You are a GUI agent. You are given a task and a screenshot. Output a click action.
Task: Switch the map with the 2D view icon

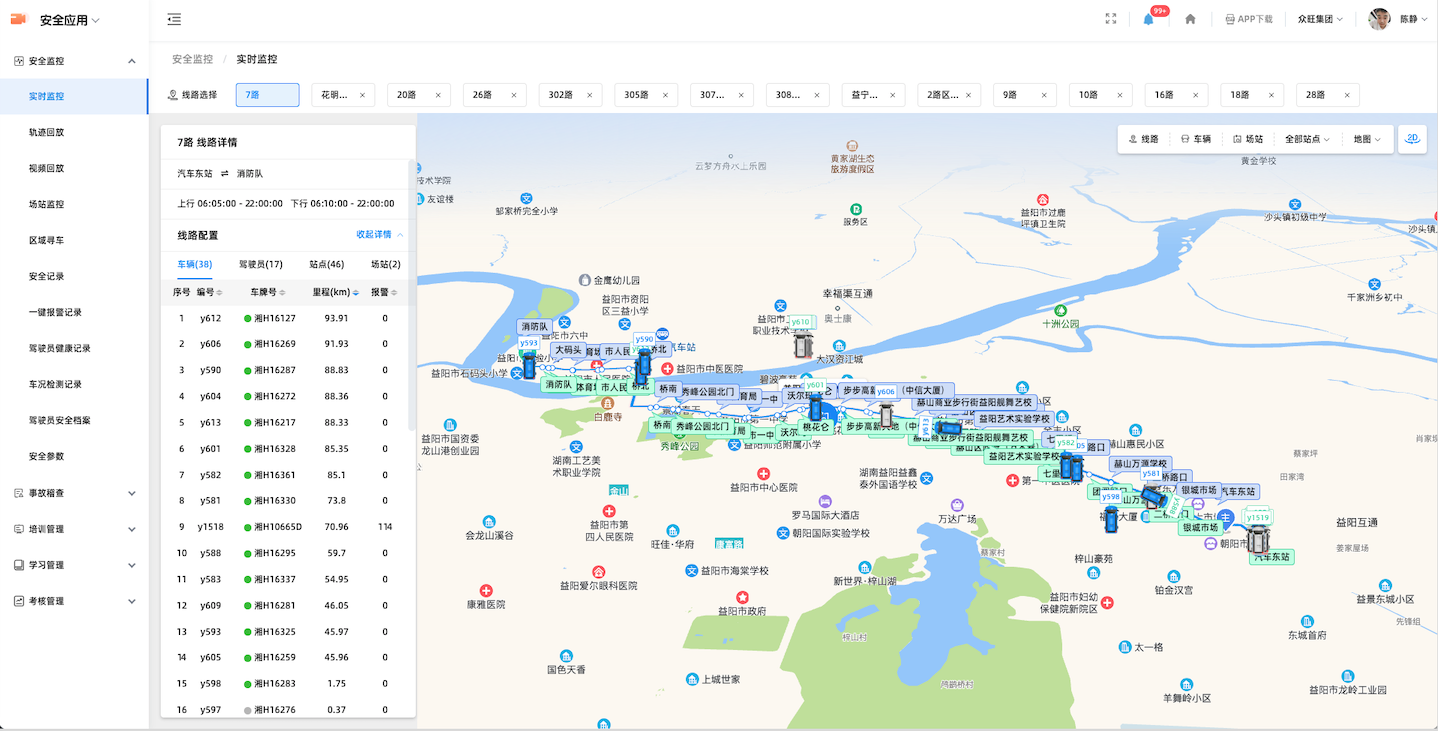[x=1413, y=139]
